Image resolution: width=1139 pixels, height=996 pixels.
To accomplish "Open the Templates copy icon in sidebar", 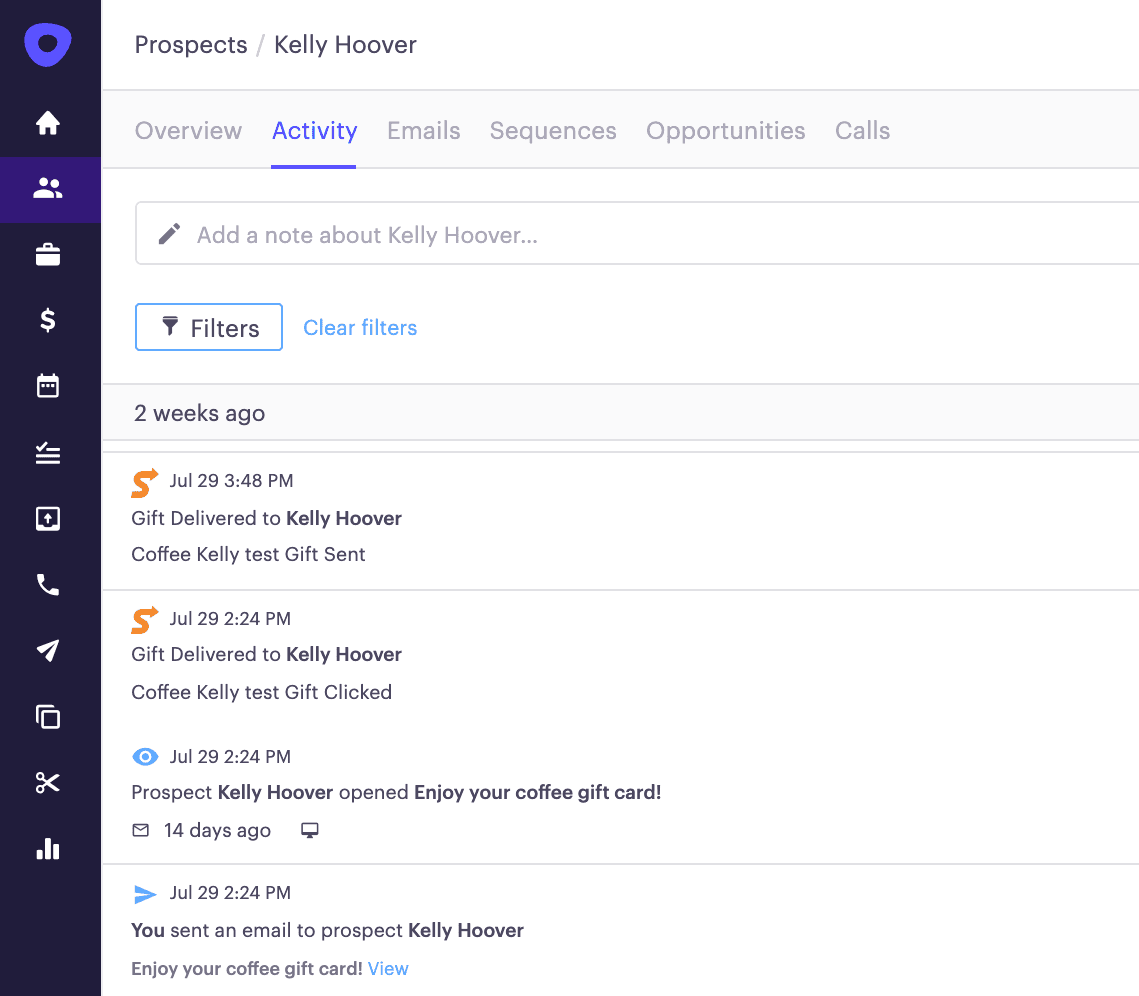I will coord(48,717).
